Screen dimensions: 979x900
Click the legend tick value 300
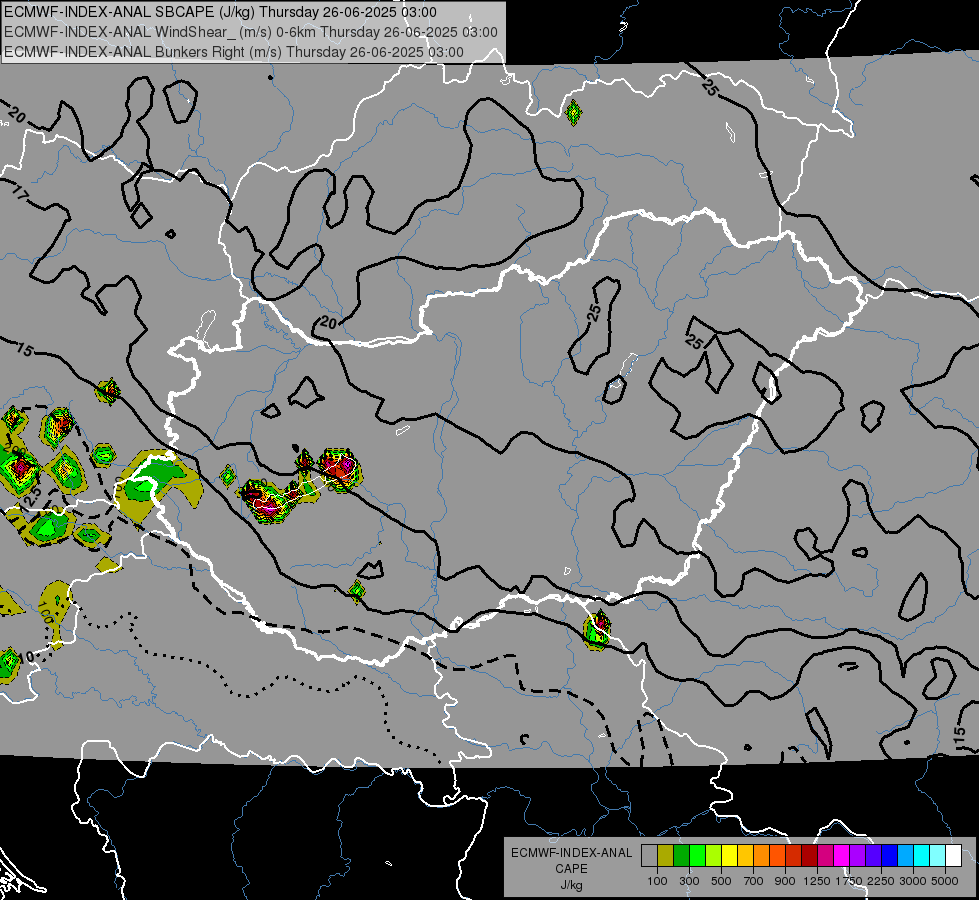689,881
